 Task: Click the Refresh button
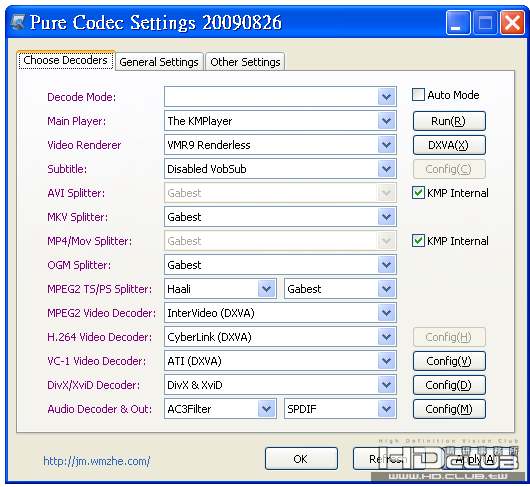tap(389, 459)
